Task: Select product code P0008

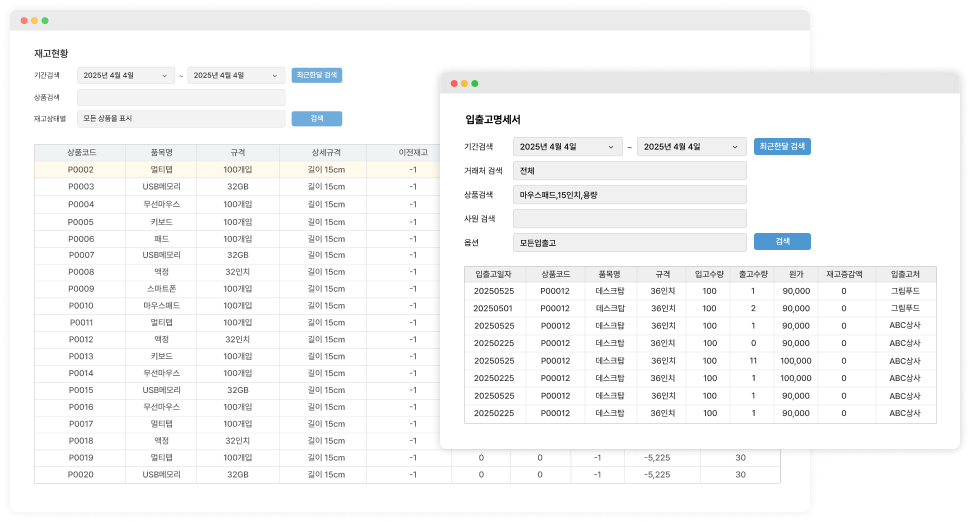Action: pos(81,272)
